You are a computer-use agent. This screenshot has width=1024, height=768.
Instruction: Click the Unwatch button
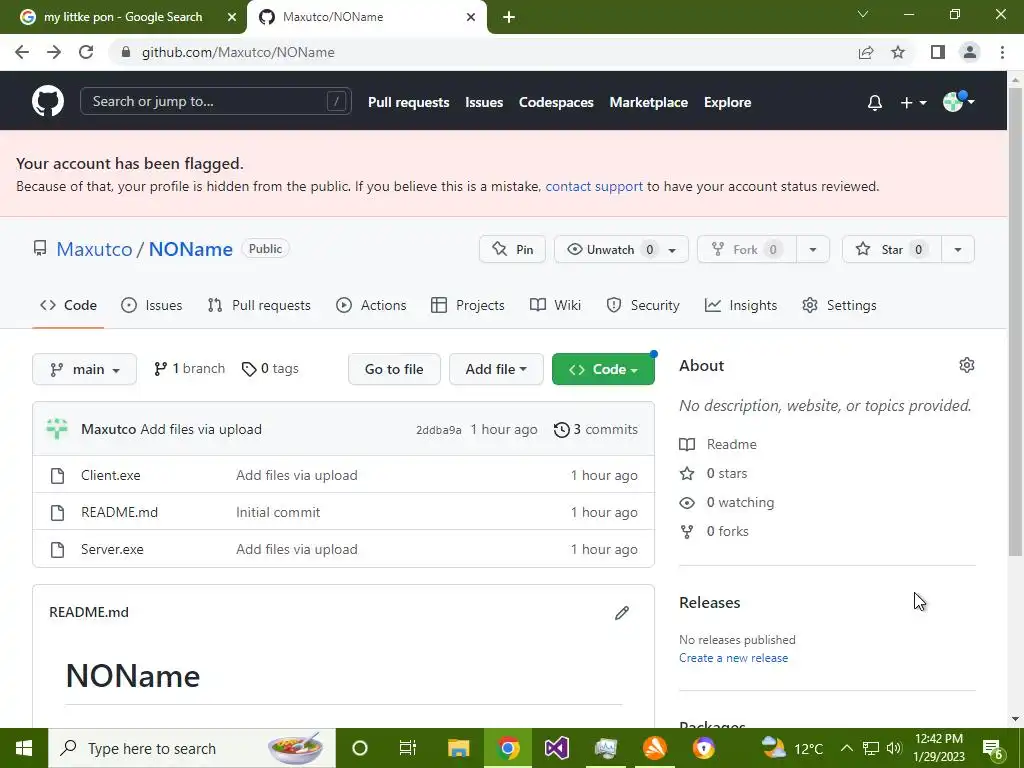tap(620, 249)
